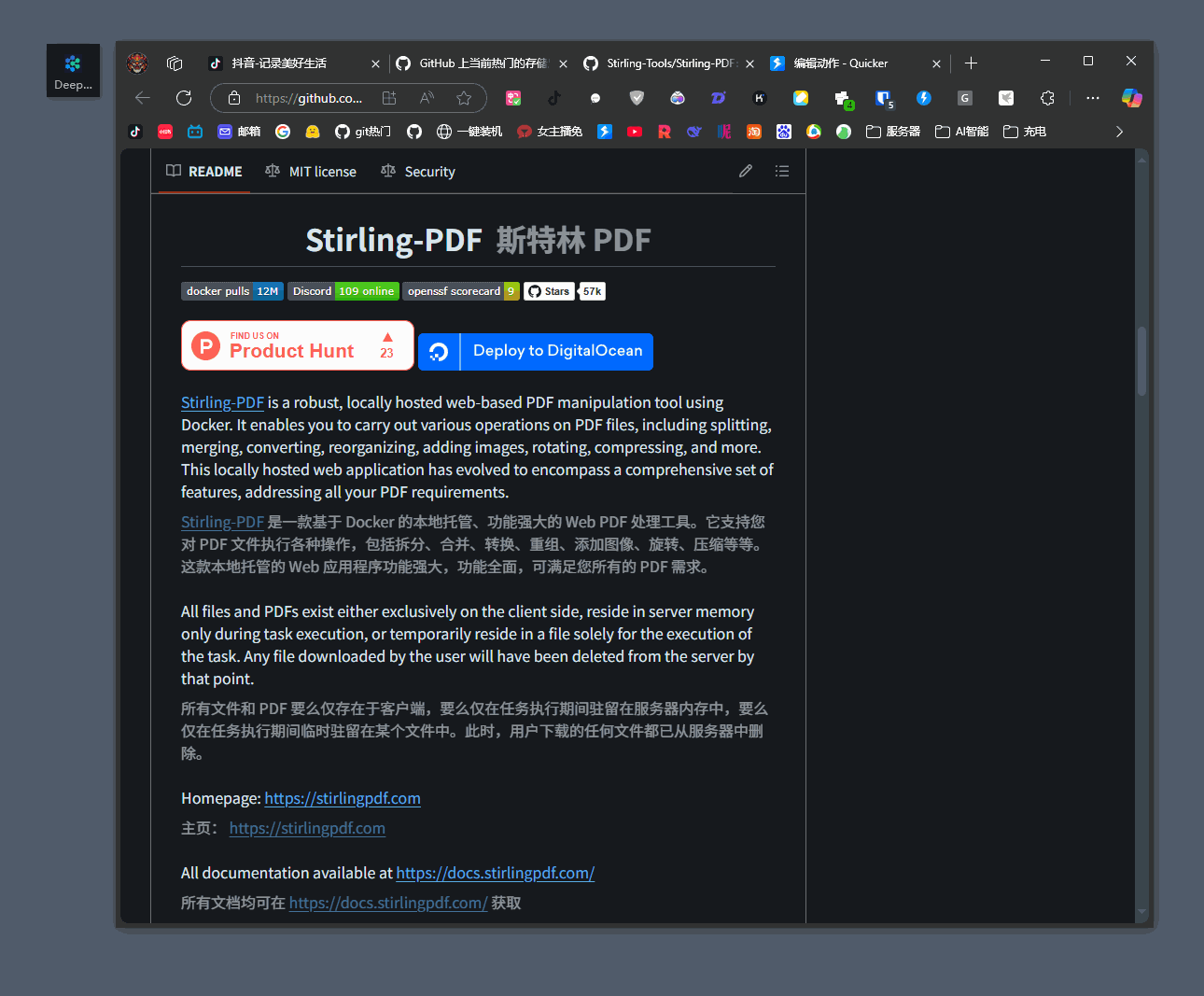View site information lock icon

tap(234, 98)
